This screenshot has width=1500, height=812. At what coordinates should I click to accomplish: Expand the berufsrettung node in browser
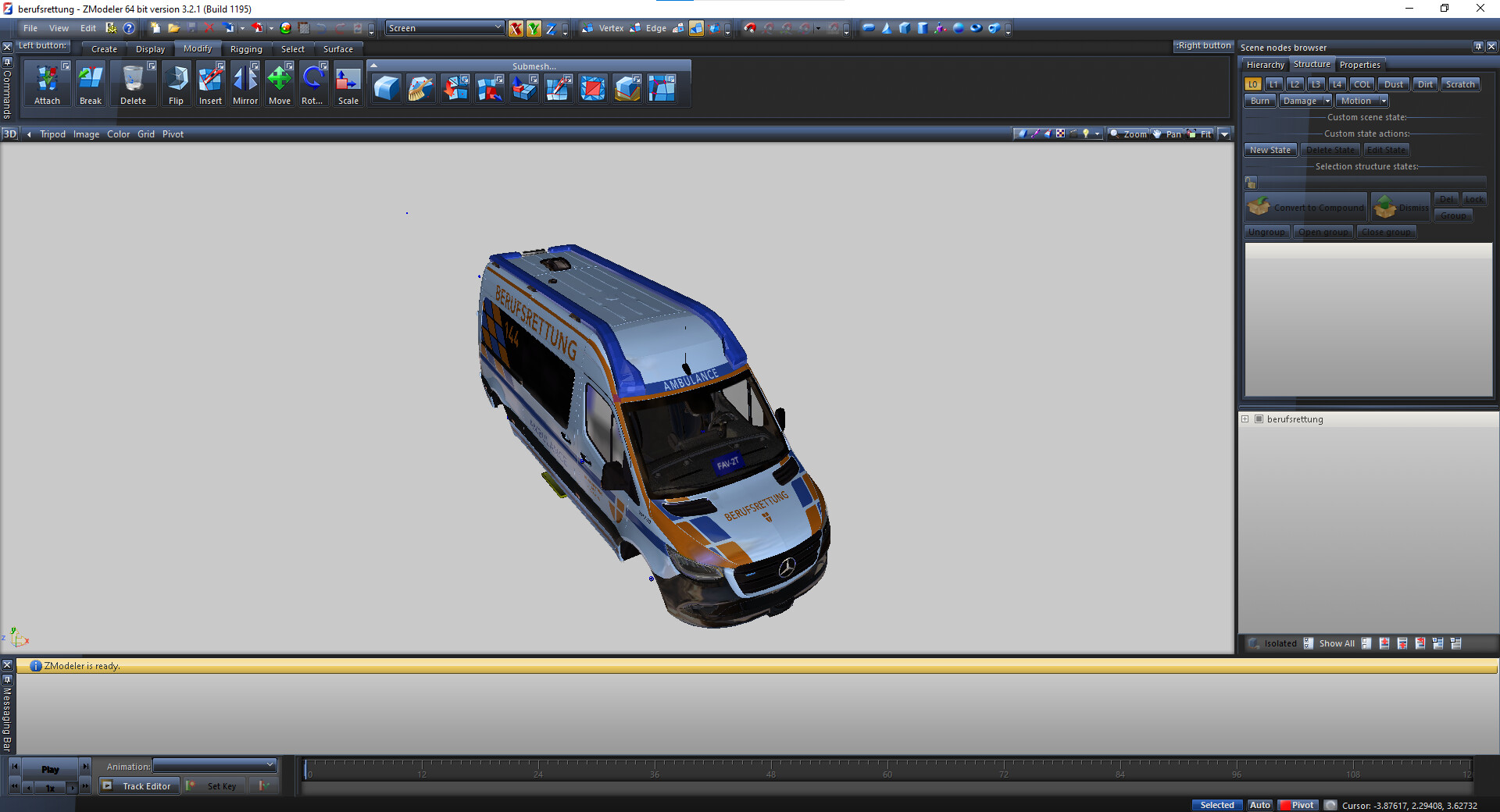[1245, 419]
